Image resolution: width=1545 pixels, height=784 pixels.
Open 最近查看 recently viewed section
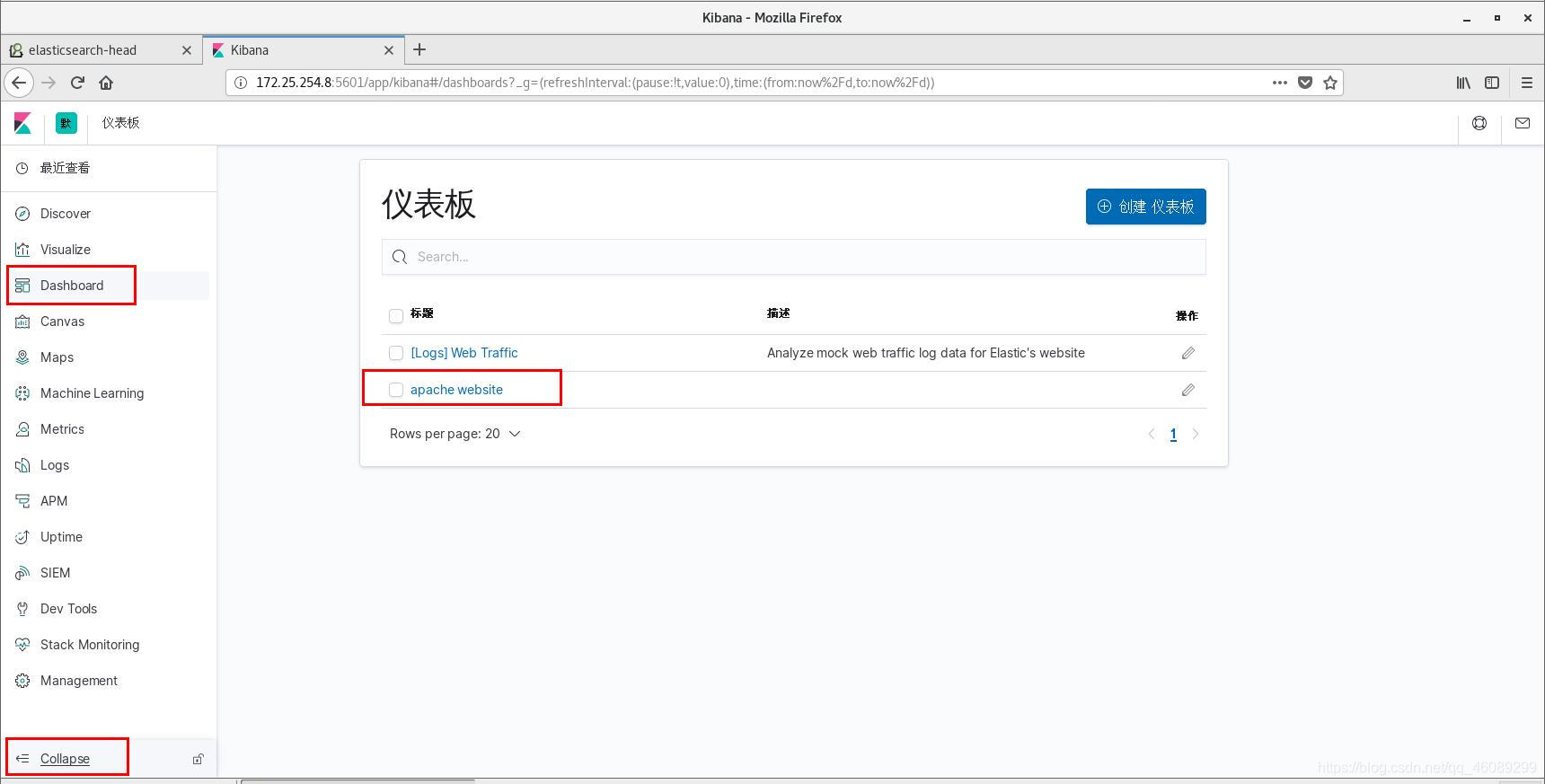[x=65, y=168]
